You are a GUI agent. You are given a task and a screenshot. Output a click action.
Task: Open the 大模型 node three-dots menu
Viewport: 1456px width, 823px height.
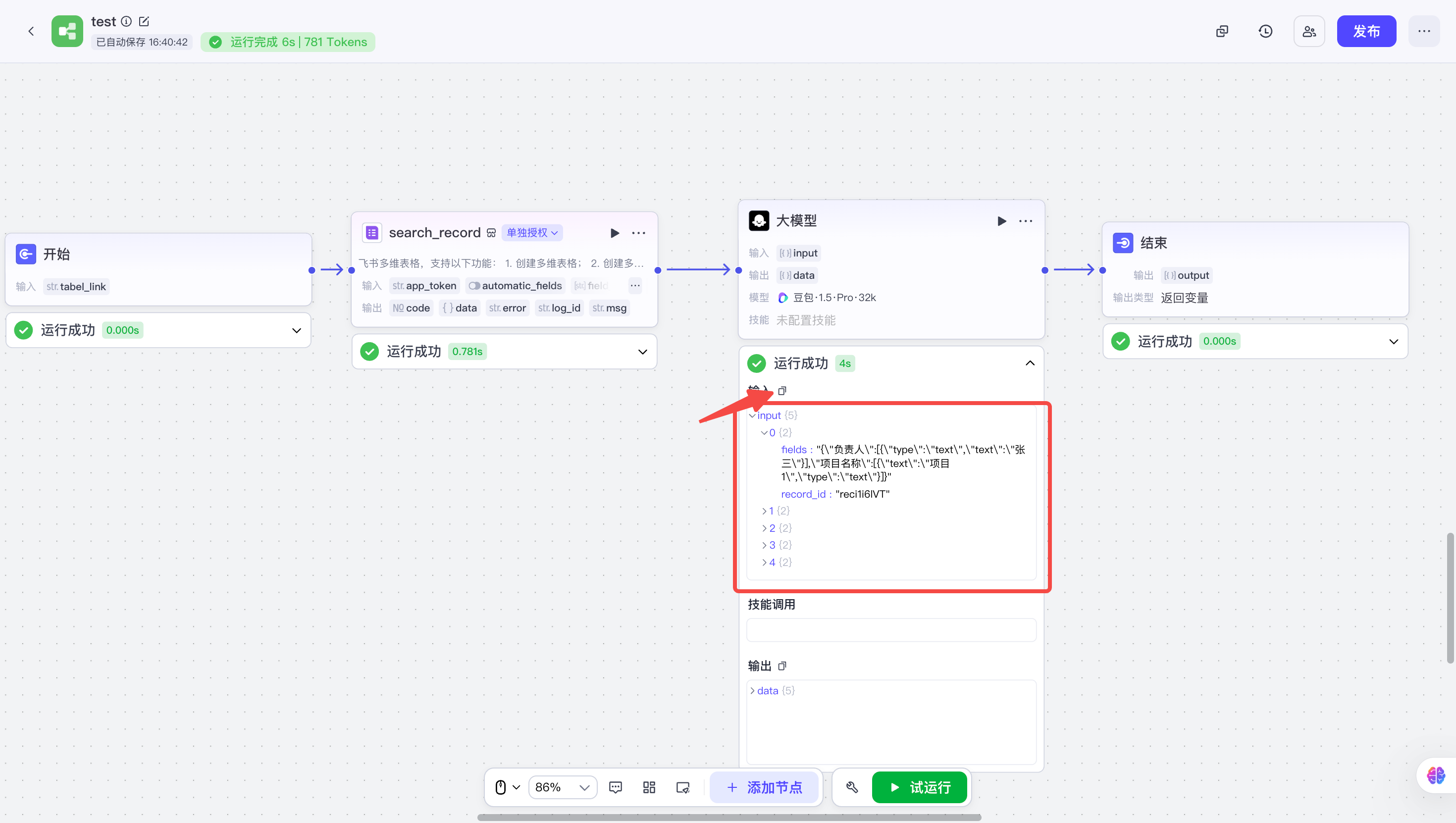(1025, 221)
